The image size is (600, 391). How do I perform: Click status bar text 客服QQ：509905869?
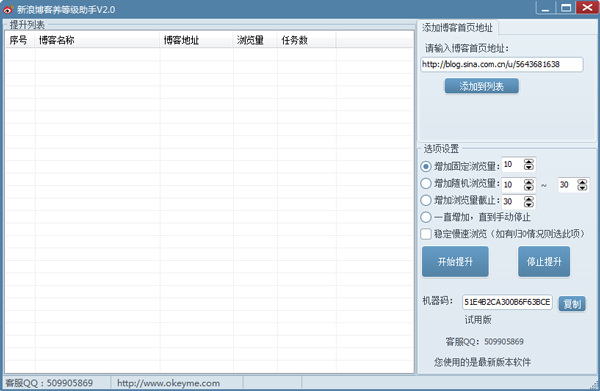click(x=49, y=383)
